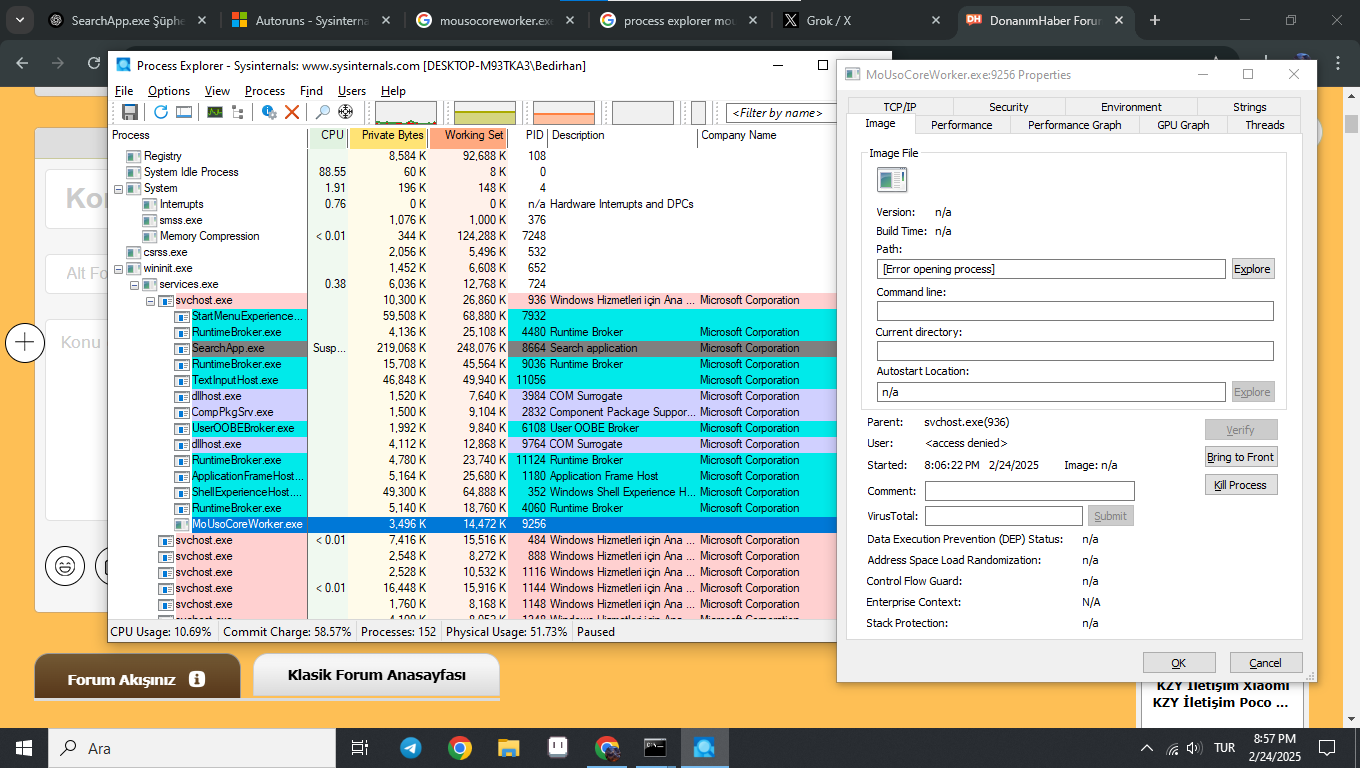Click the Process Explorer taskbar icon
1360x768 pixels.
pyautogui.click(x=704, y=747)
